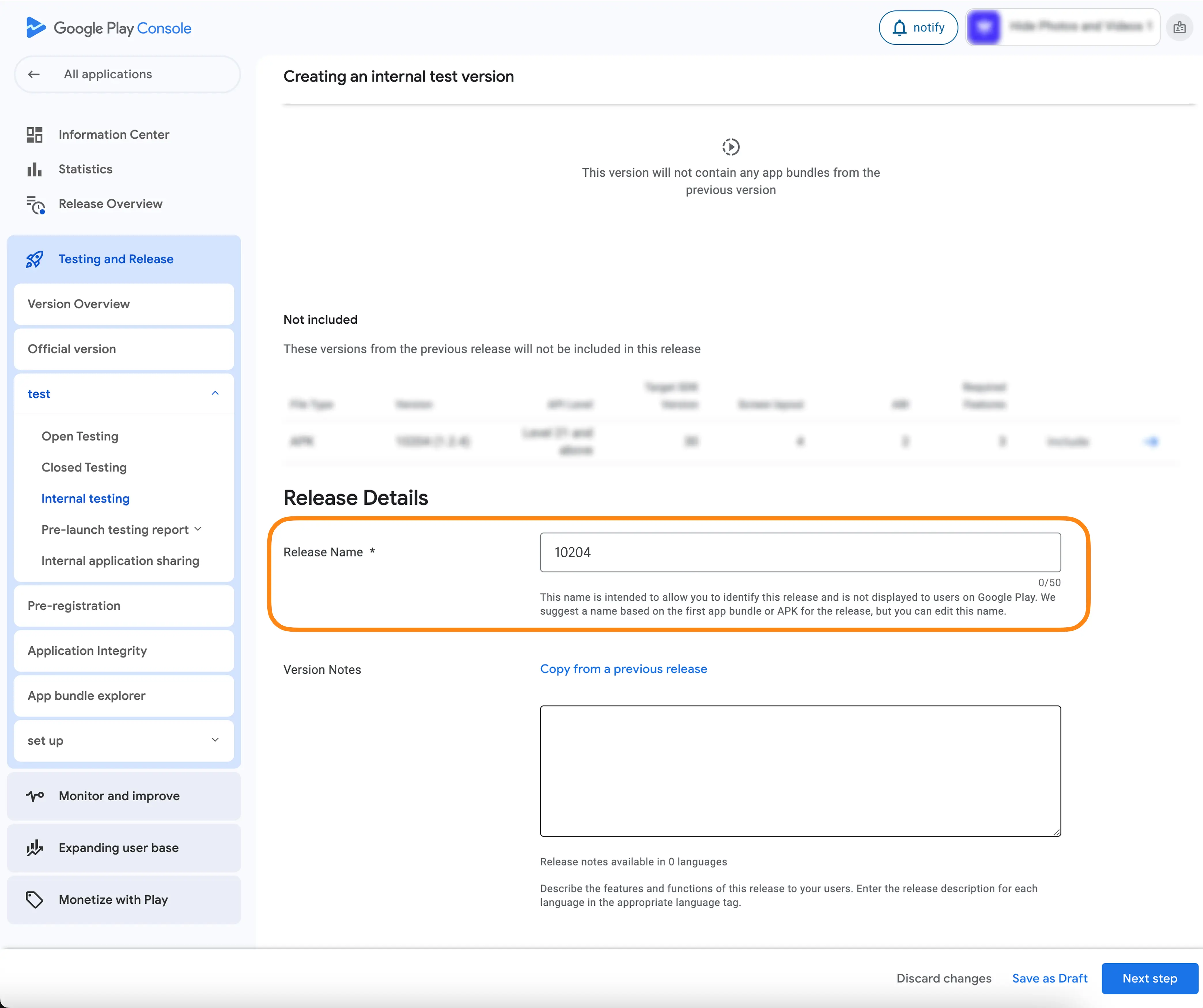The width and height of the screenshot is (1203, 1008).
Task: Click the Release Overview label
Action: click(111, 204)
